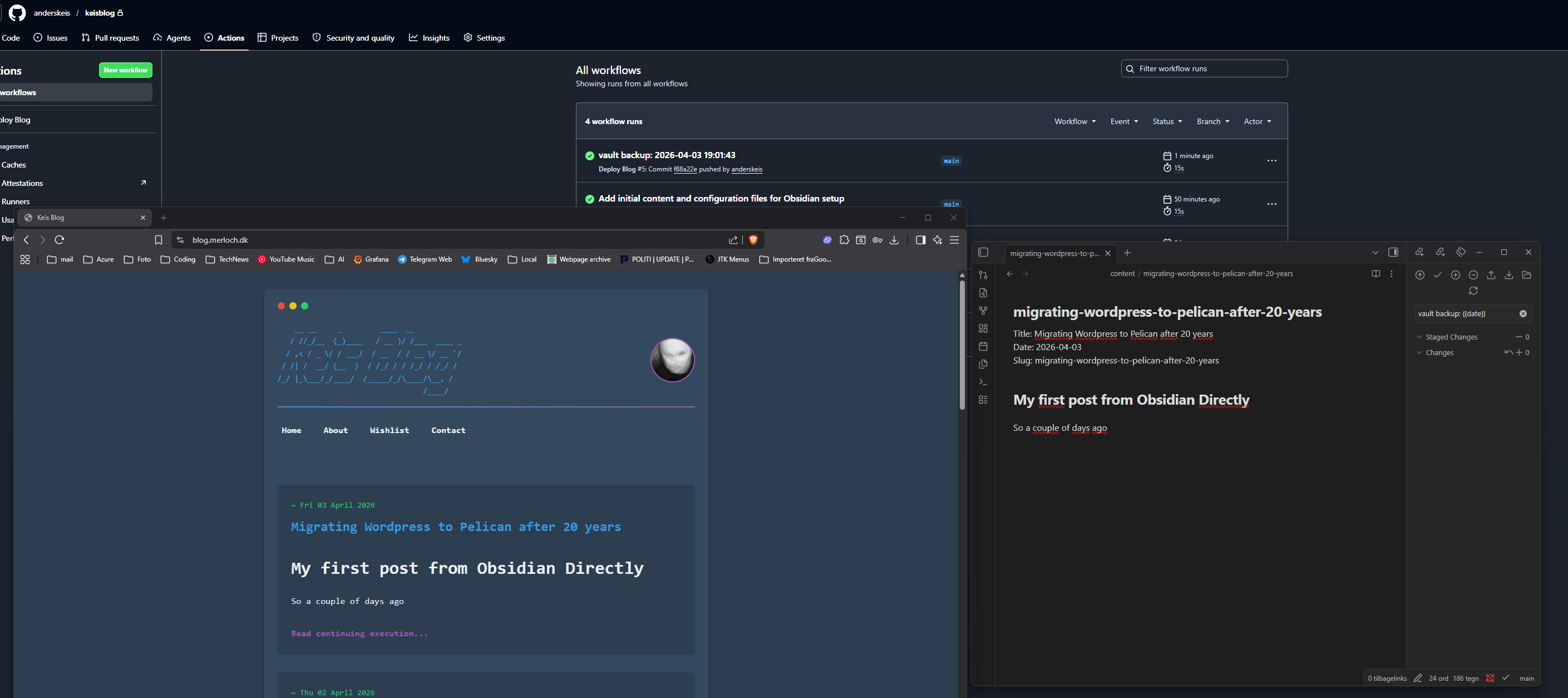Toggle reading view in Obsidian note

point(1375,274)
